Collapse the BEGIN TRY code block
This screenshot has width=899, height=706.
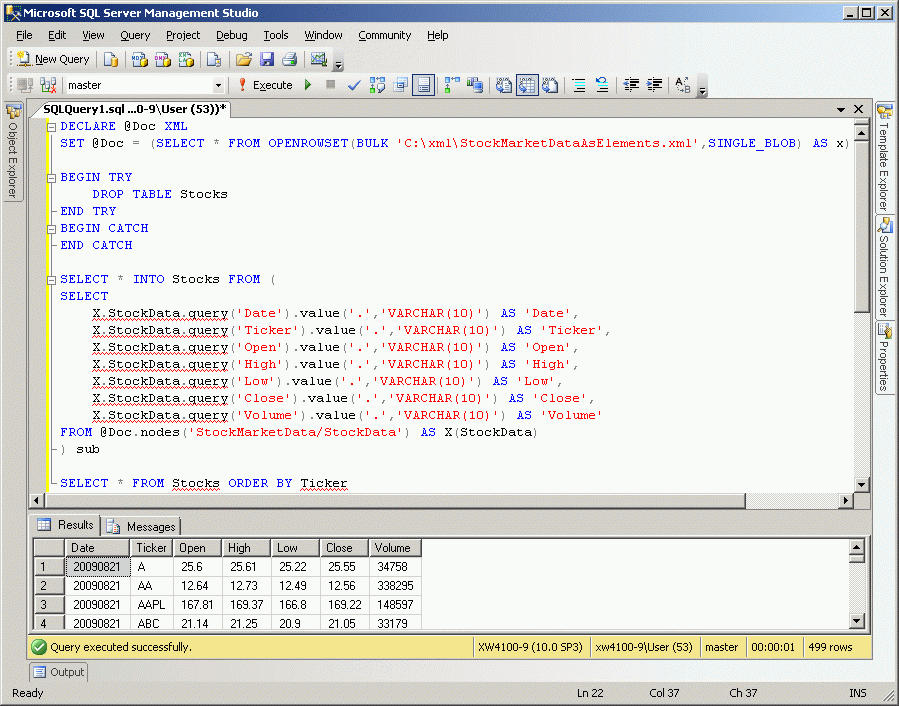point(51,177)
